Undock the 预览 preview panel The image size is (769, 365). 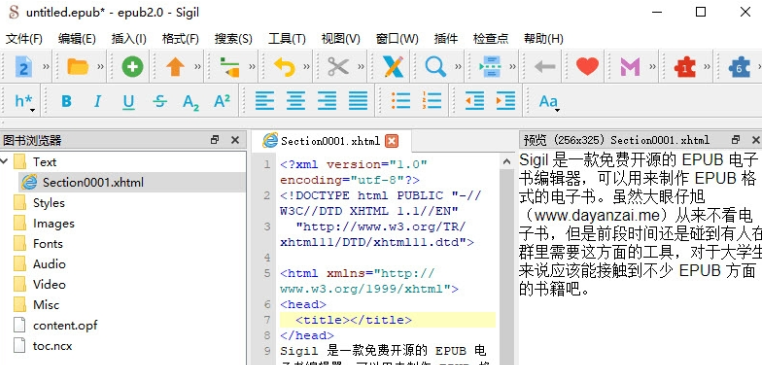click(x=735, y=140)
